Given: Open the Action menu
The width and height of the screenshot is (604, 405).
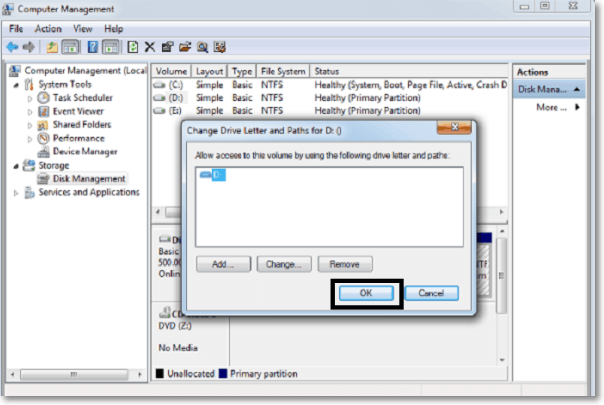Looking at the screenshot, I should point(48,29).
